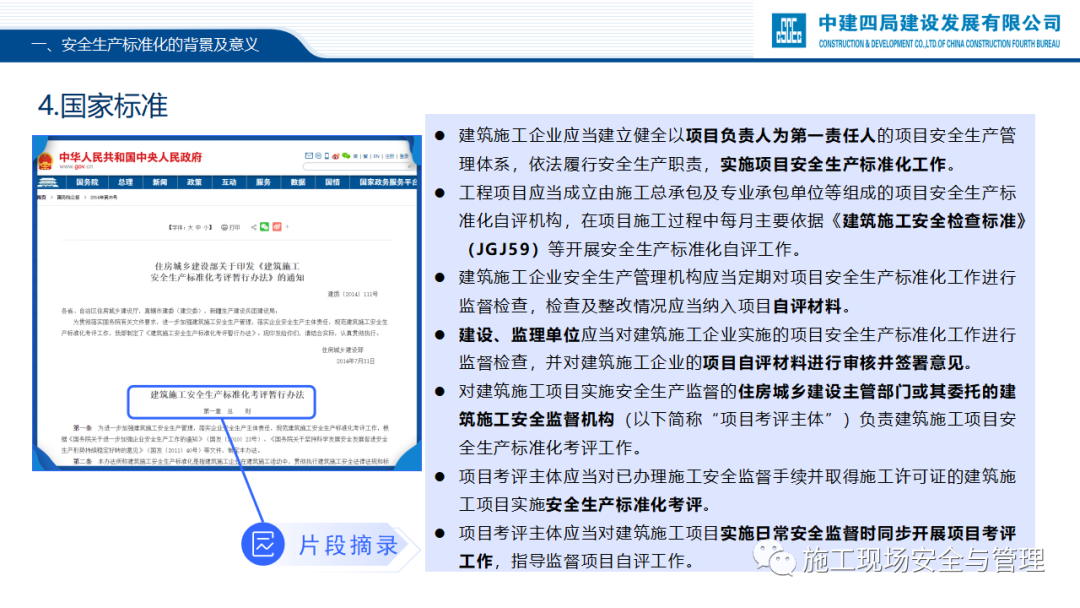
Task: Click the round blue excerpt icon beside 片段摘录
Action: pos(263,545)
